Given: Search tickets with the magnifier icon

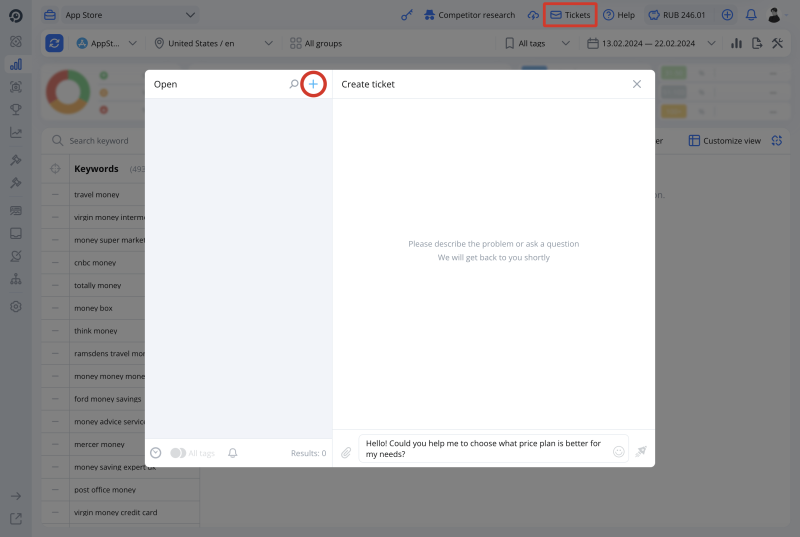Looking at the screenshot, I should point(294,84).
